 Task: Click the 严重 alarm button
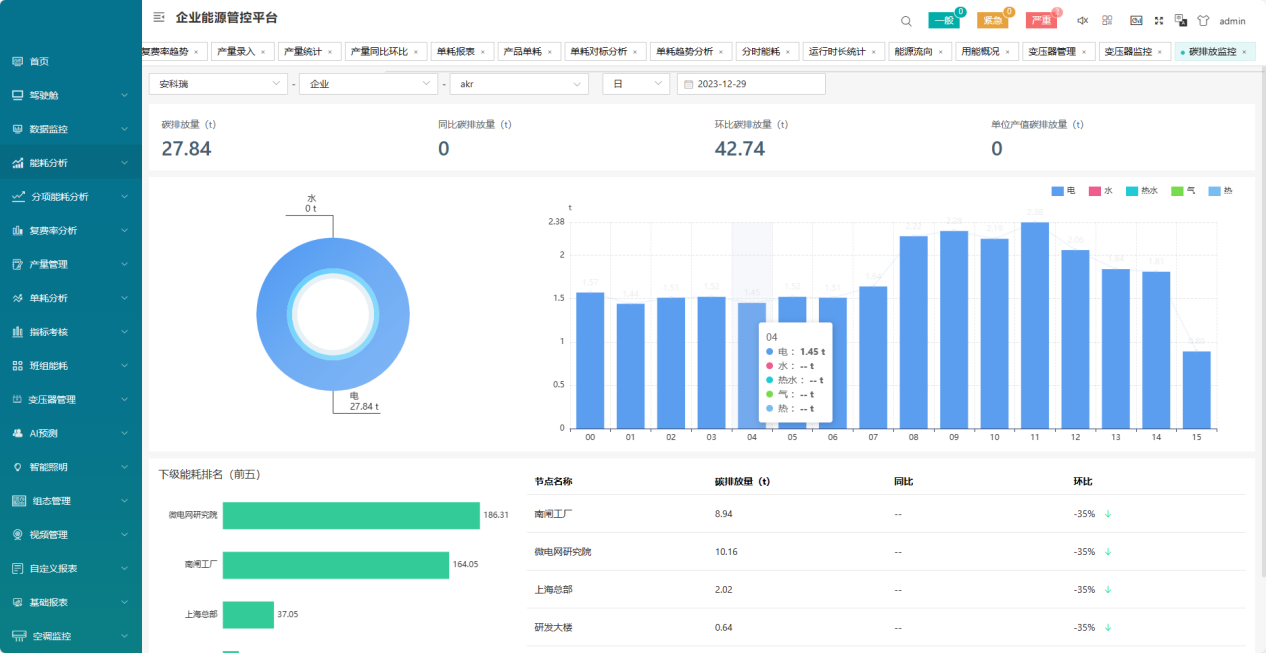pos(1041,21)
